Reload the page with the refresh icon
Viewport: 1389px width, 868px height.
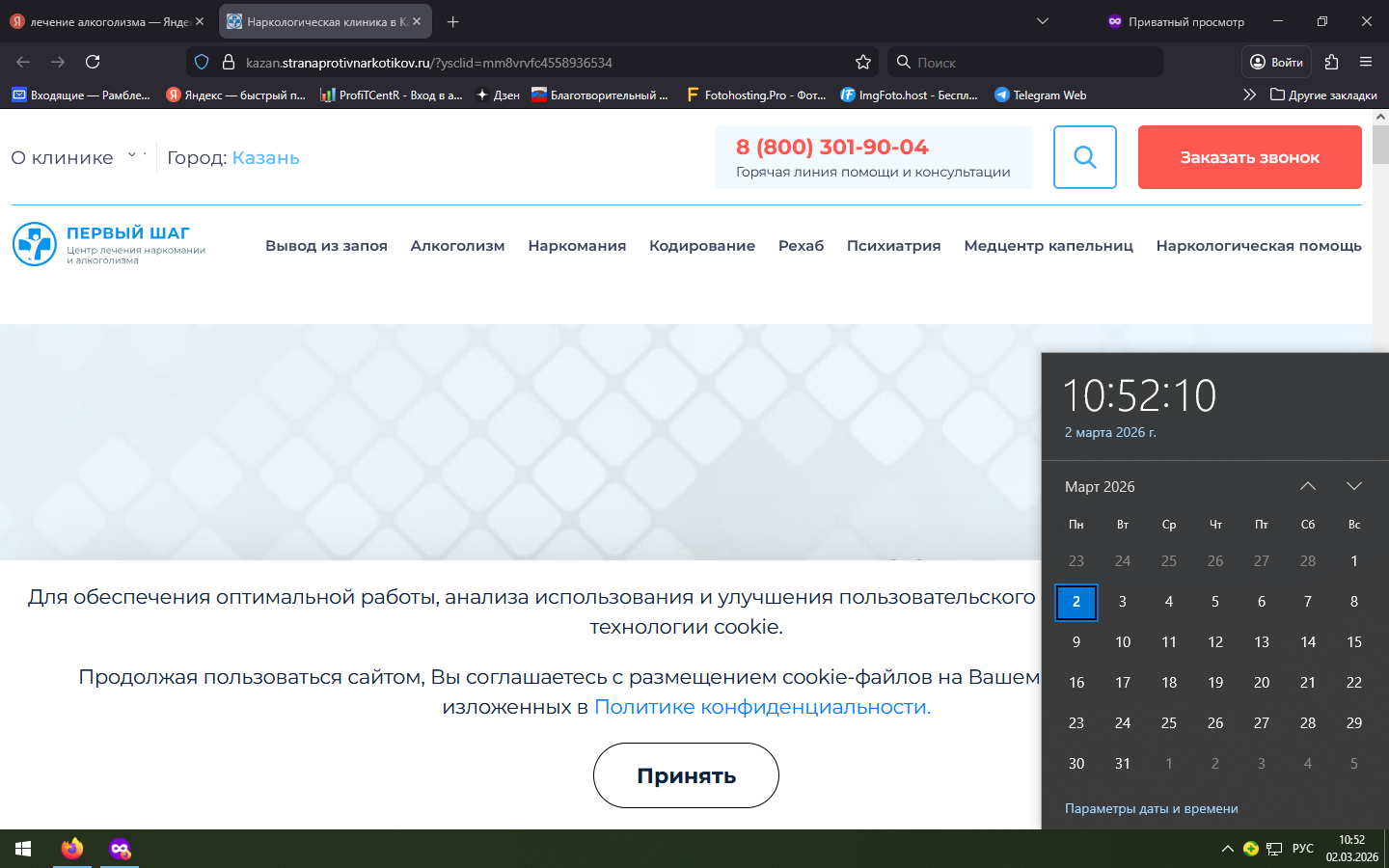[93, 62]
